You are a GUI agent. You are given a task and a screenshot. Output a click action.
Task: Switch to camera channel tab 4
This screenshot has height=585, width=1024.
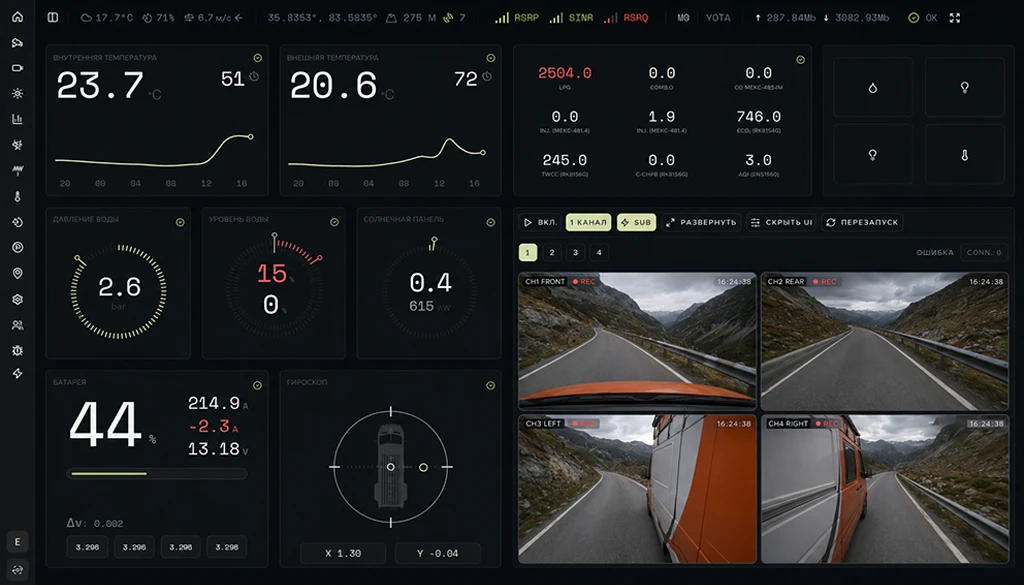(x=599, y=252)
